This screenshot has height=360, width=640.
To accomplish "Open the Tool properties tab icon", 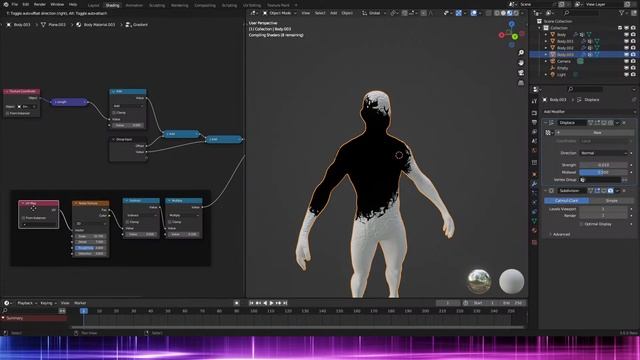I will click(x=534, y=101).
